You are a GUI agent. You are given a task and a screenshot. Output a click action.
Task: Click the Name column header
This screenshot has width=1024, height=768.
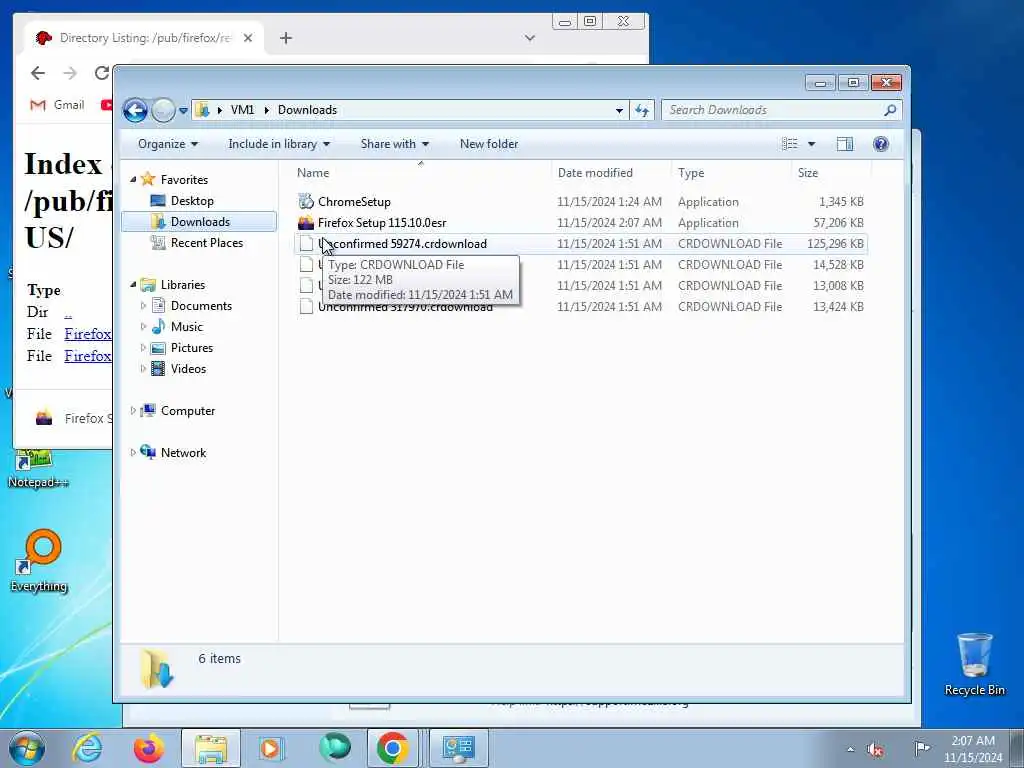422,173
